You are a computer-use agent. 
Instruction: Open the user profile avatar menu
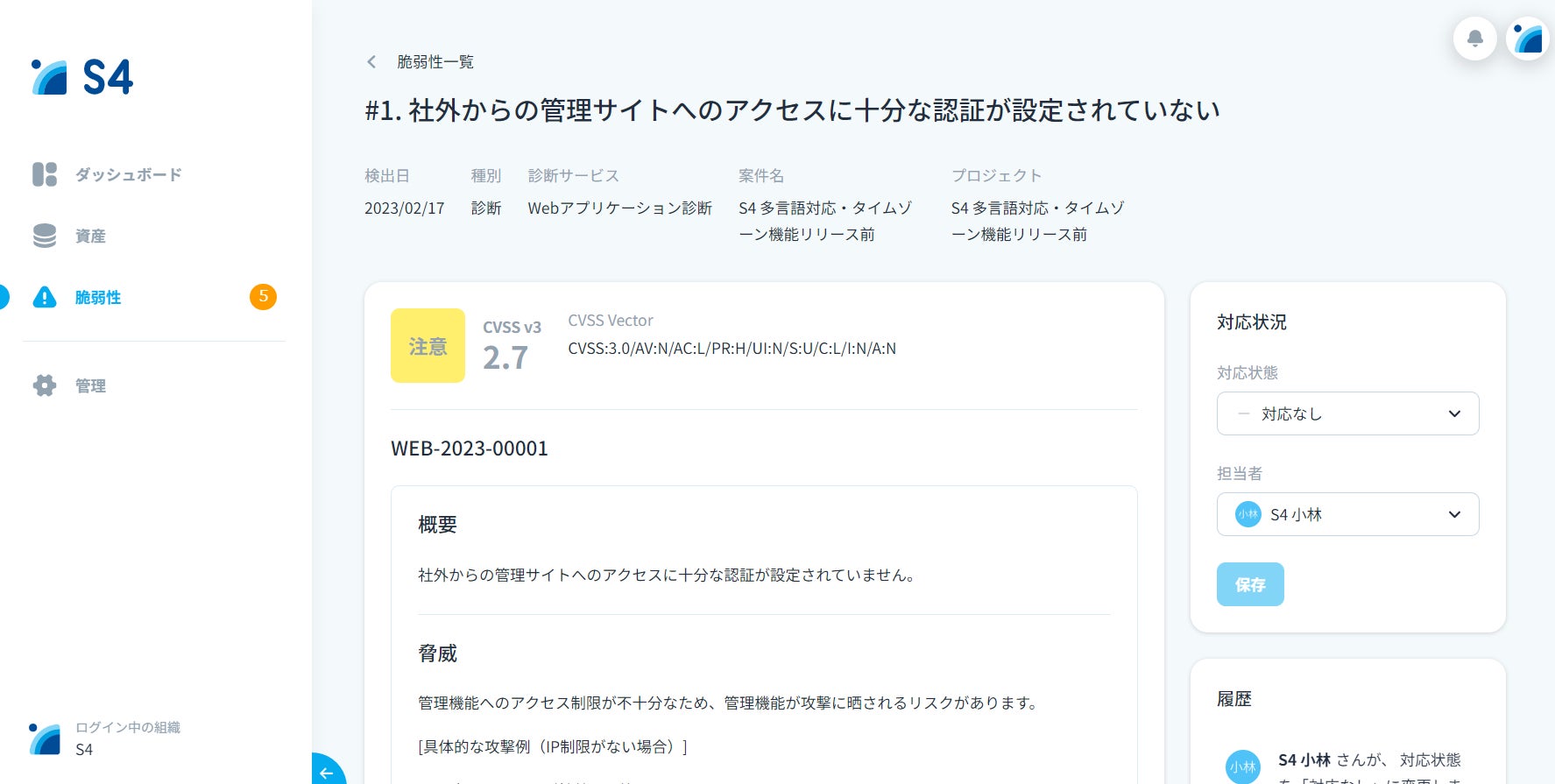coord(1528,39)
